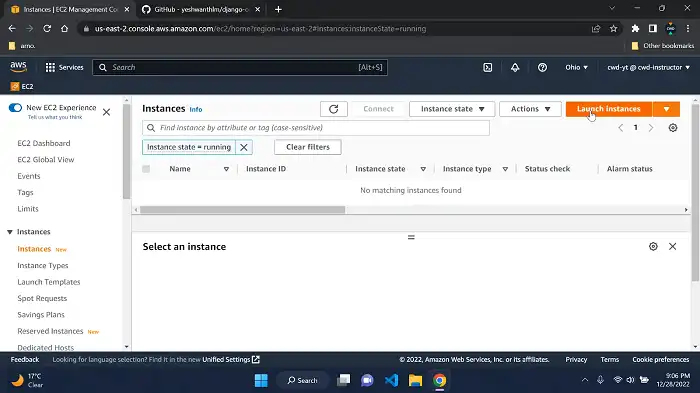Select the Instances EC2 Management browser tab
Viewport: 700px width, 393px height.
(x=70, y=9)
